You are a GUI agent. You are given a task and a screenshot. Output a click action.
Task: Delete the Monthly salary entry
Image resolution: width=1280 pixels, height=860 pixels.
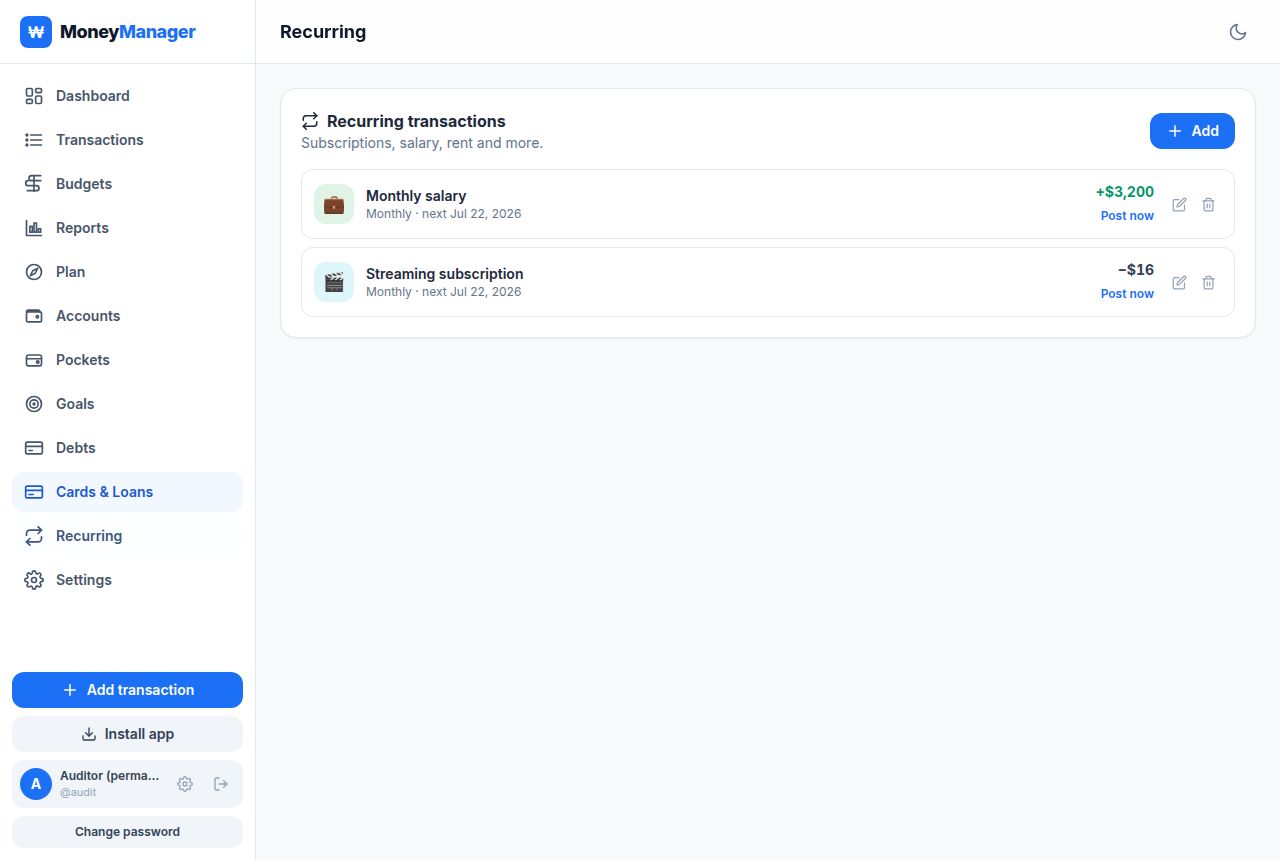pos(1208,204)
